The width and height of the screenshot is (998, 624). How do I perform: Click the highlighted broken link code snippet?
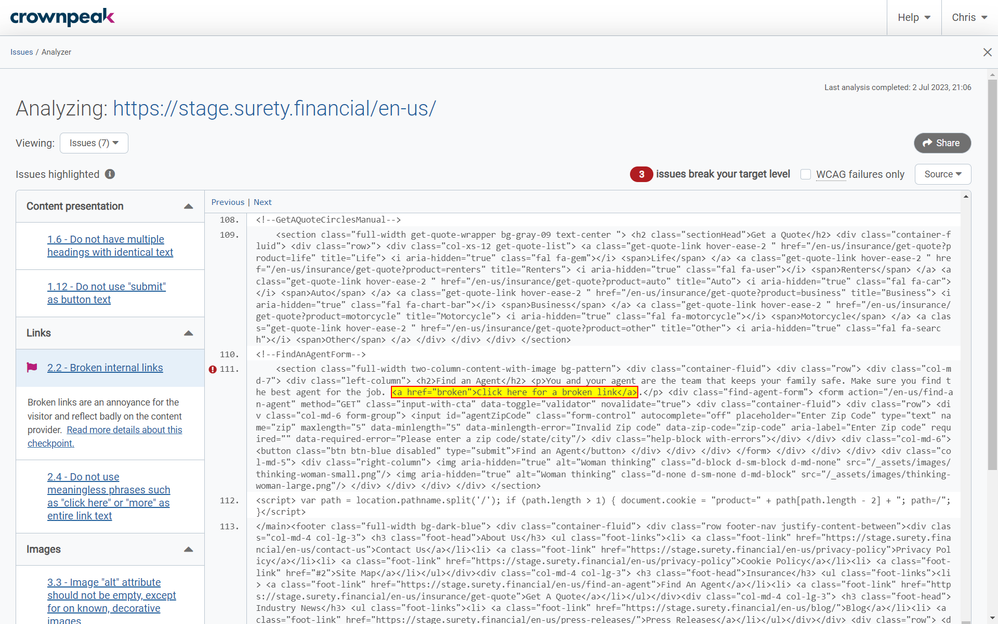click(515, 392)
